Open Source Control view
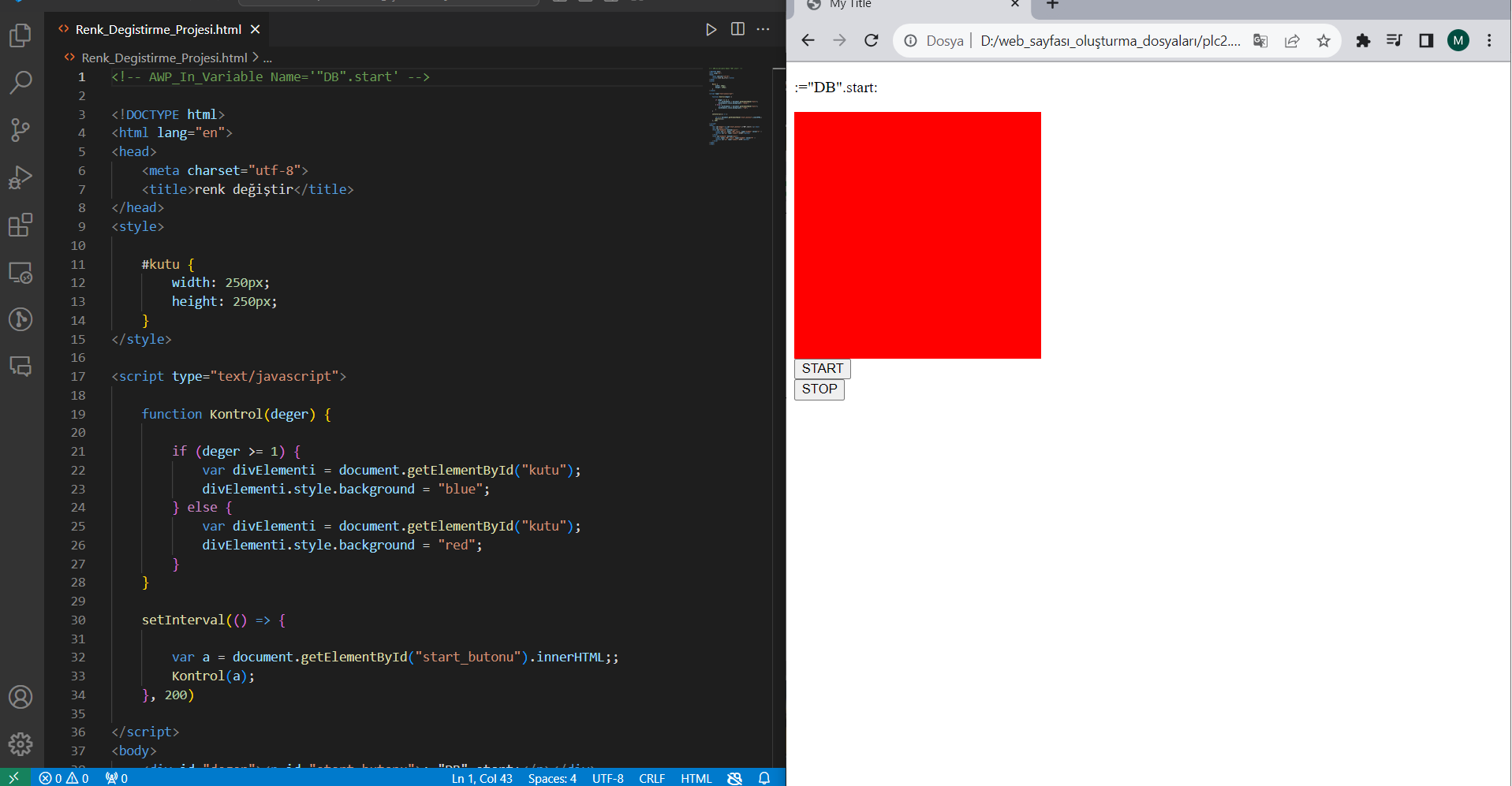 pyautogui.click(x=21, y=130)
